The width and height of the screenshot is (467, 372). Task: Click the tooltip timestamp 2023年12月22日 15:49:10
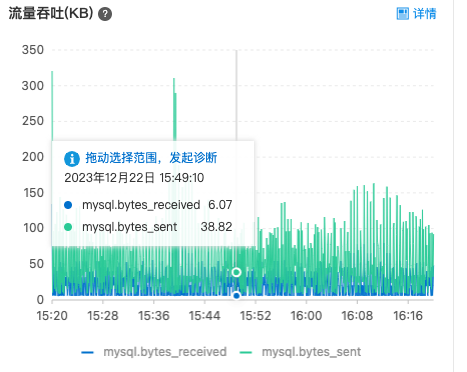pos(134,178)
